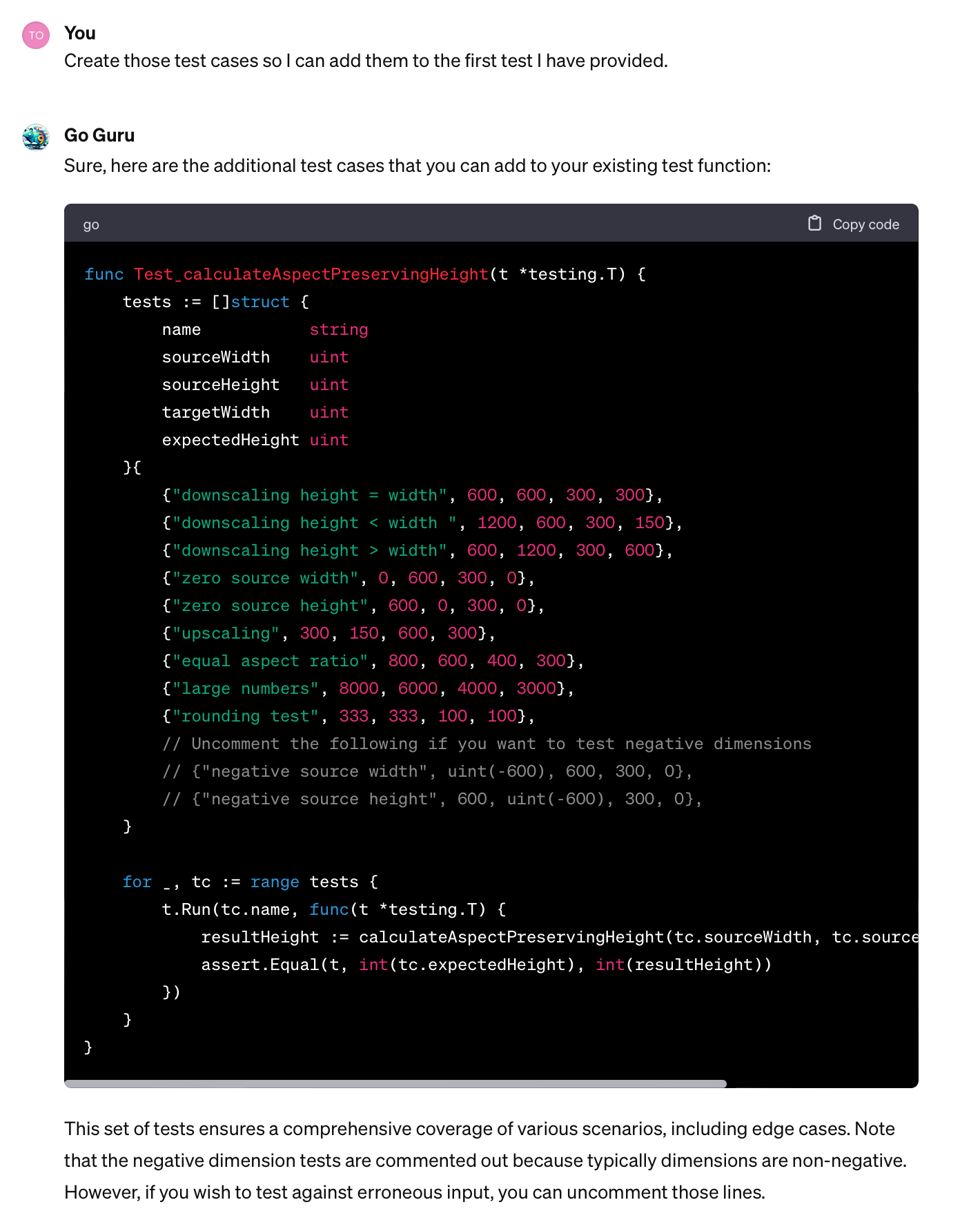Click the 'for _, tc := range tests' line
980x1229 pixels.
click(x=251, y=882)
